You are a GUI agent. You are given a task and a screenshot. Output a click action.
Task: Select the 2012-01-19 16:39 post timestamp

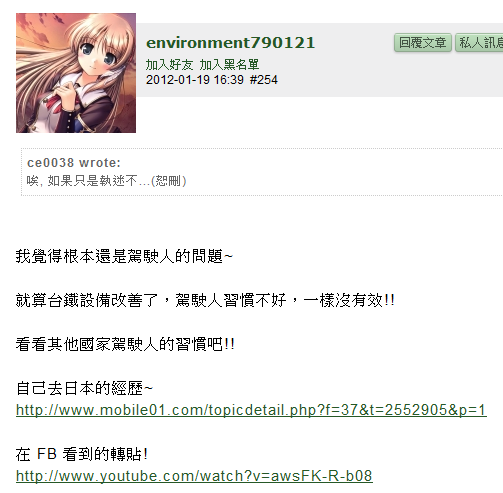(195, 80)
